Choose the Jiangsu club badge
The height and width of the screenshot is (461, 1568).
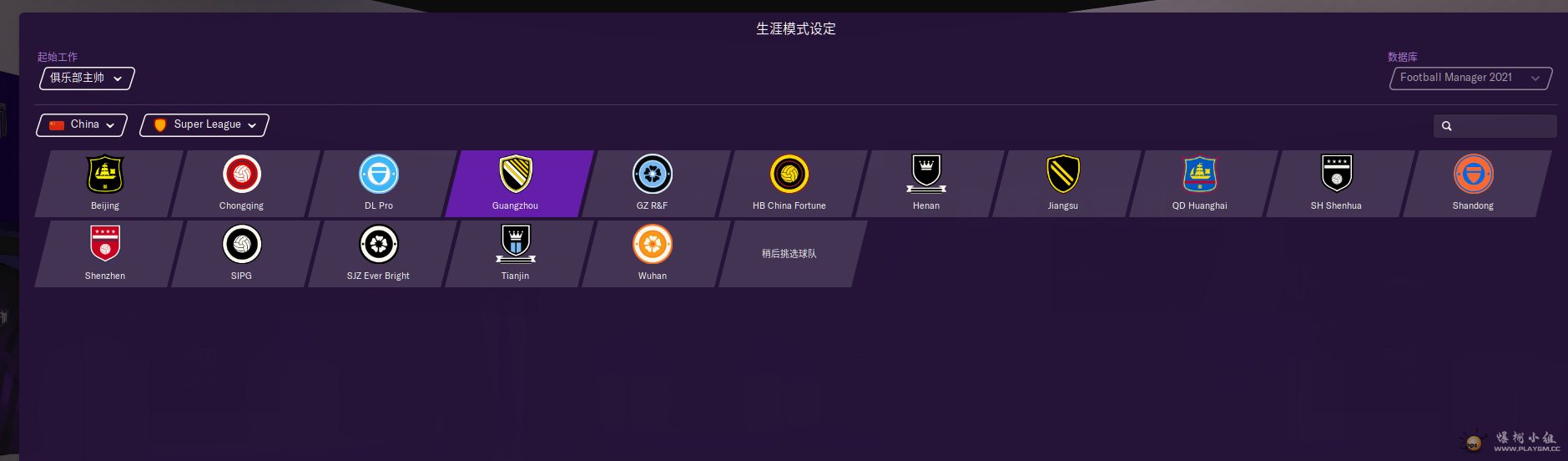click(x=1063, y=174)
